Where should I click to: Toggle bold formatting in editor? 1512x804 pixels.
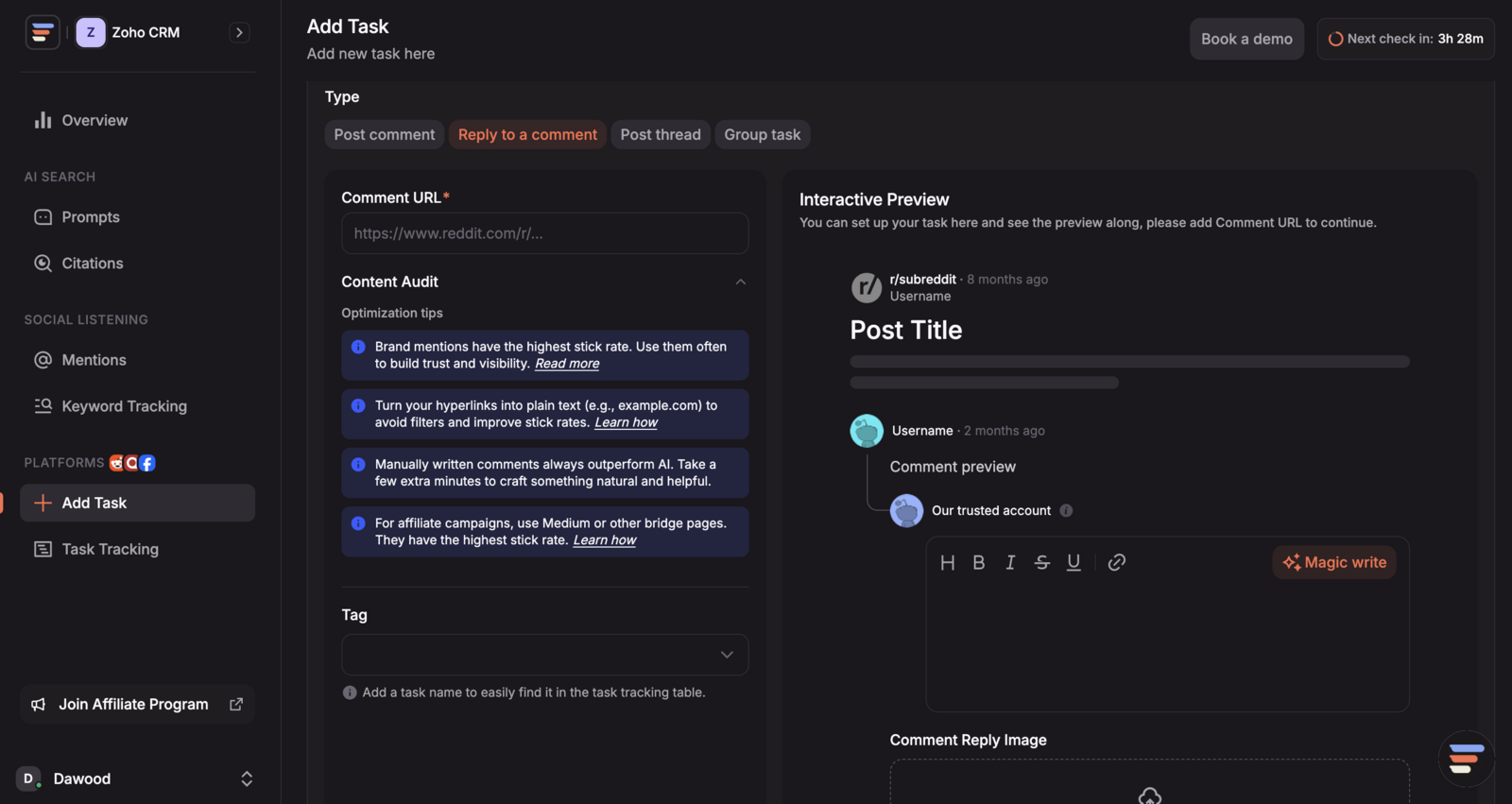click(979, 562)
